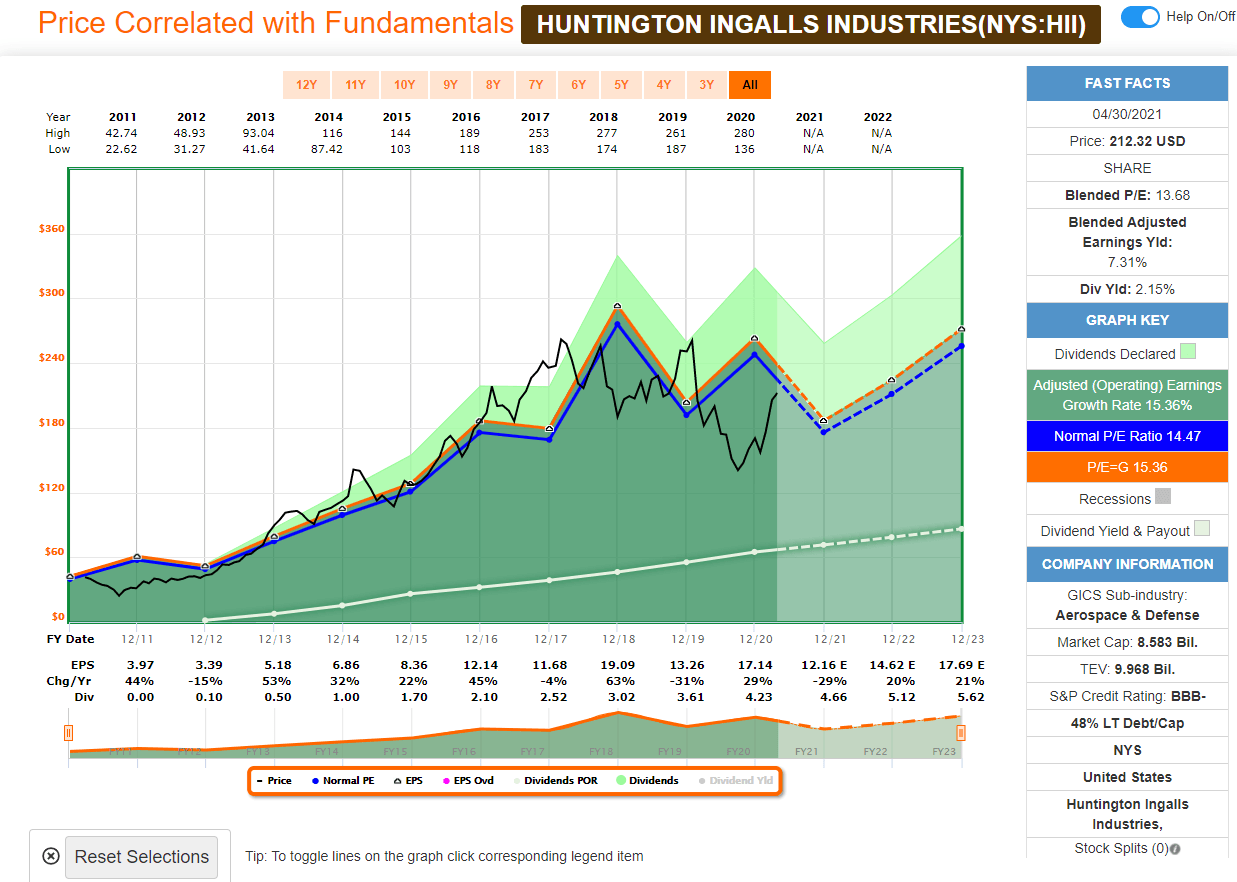
Task: Click the Market Cap 8.583 Bil. row
Action: [x=1127, y=642]
